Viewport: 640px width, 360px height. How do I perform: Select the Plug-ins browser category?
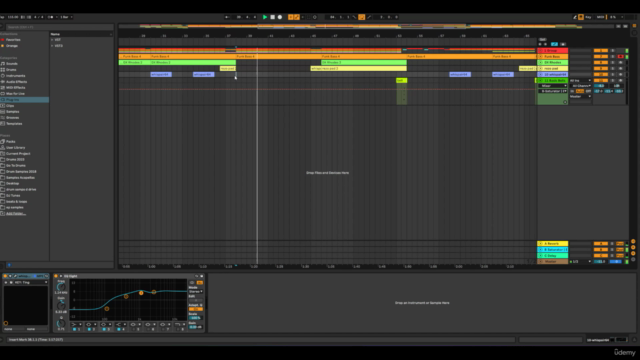[x=24, y=100]
